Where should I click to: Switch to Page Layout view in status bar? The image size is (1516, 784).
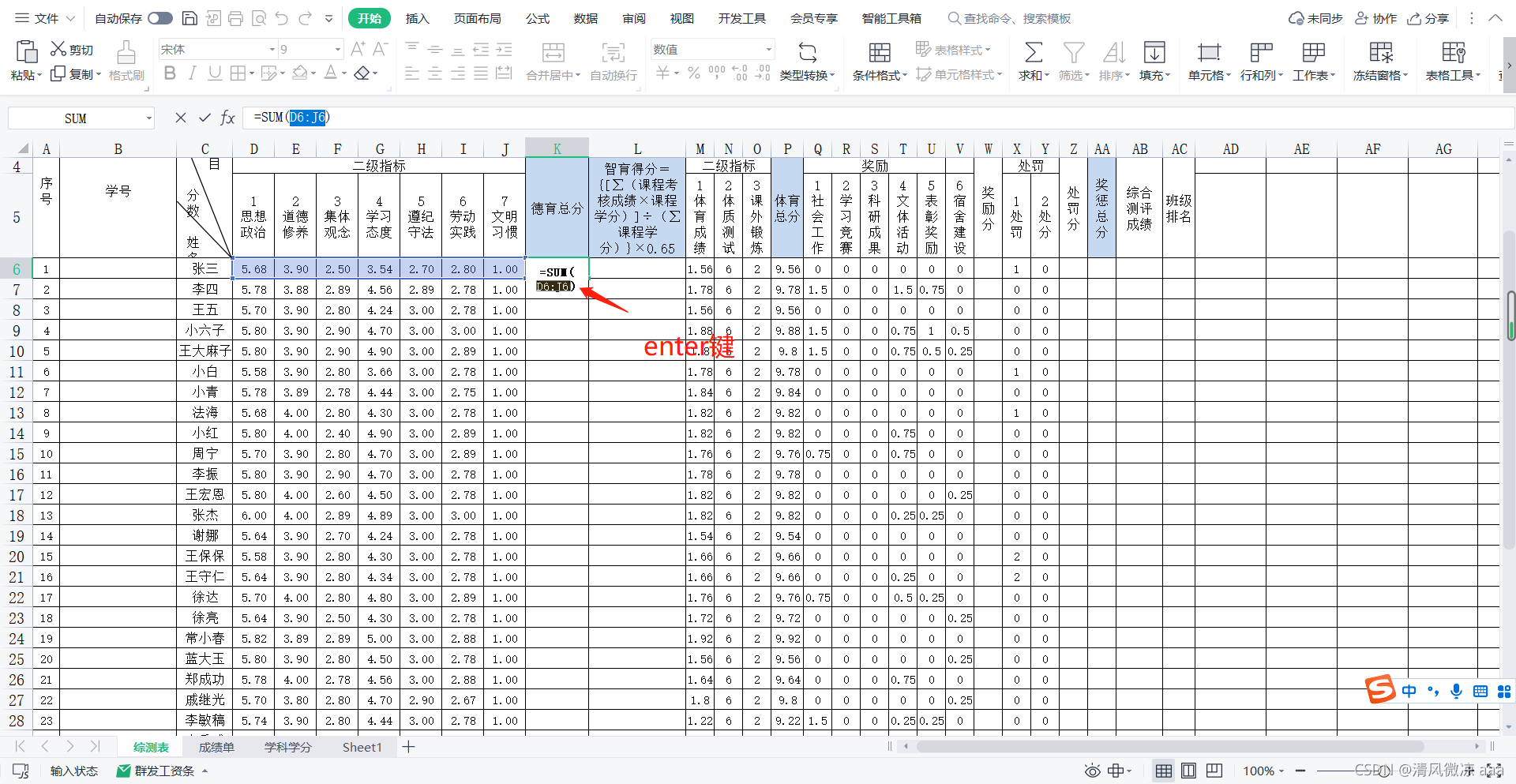click(1188, 771)
